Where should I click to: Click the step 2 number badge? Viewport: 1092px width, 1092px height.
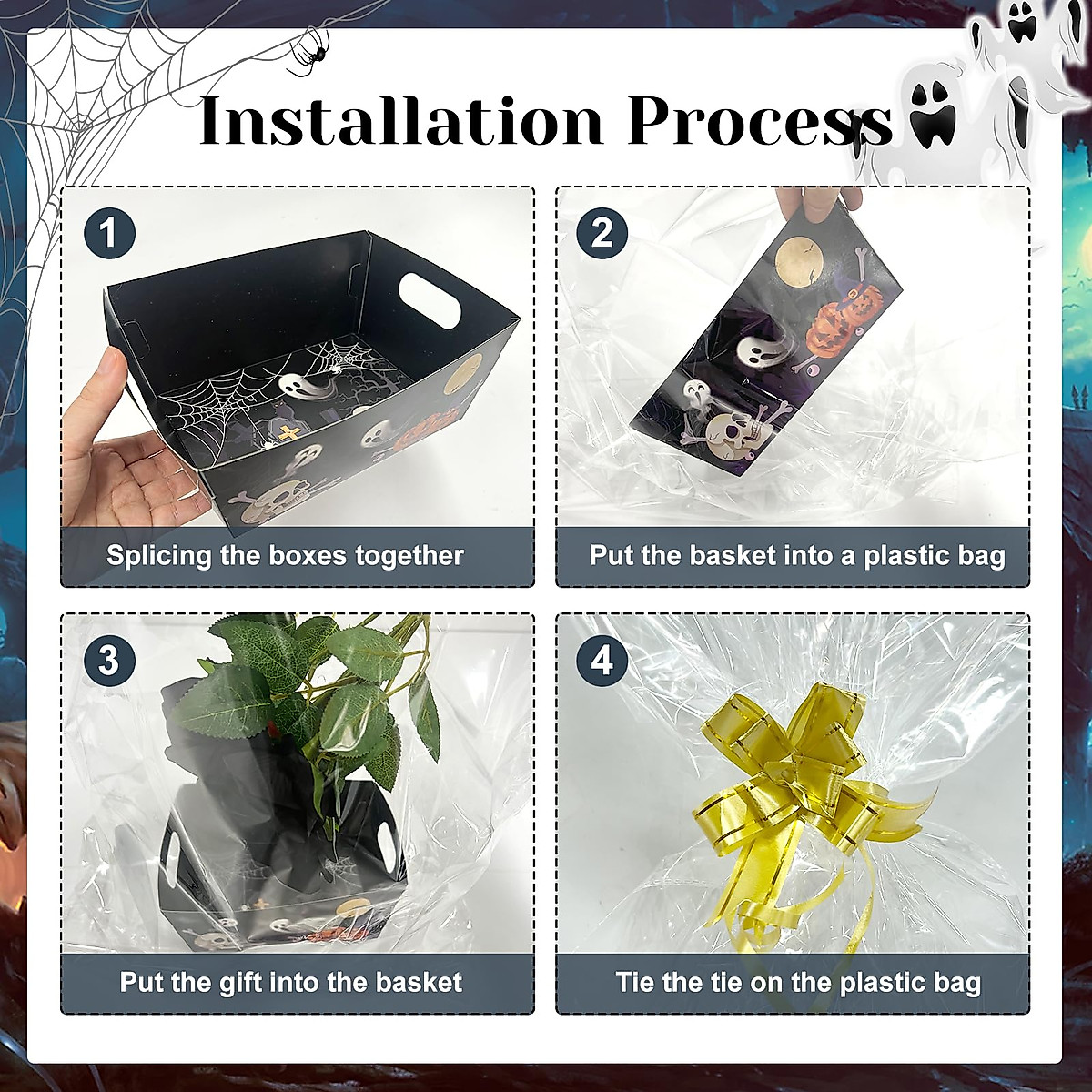602,233
